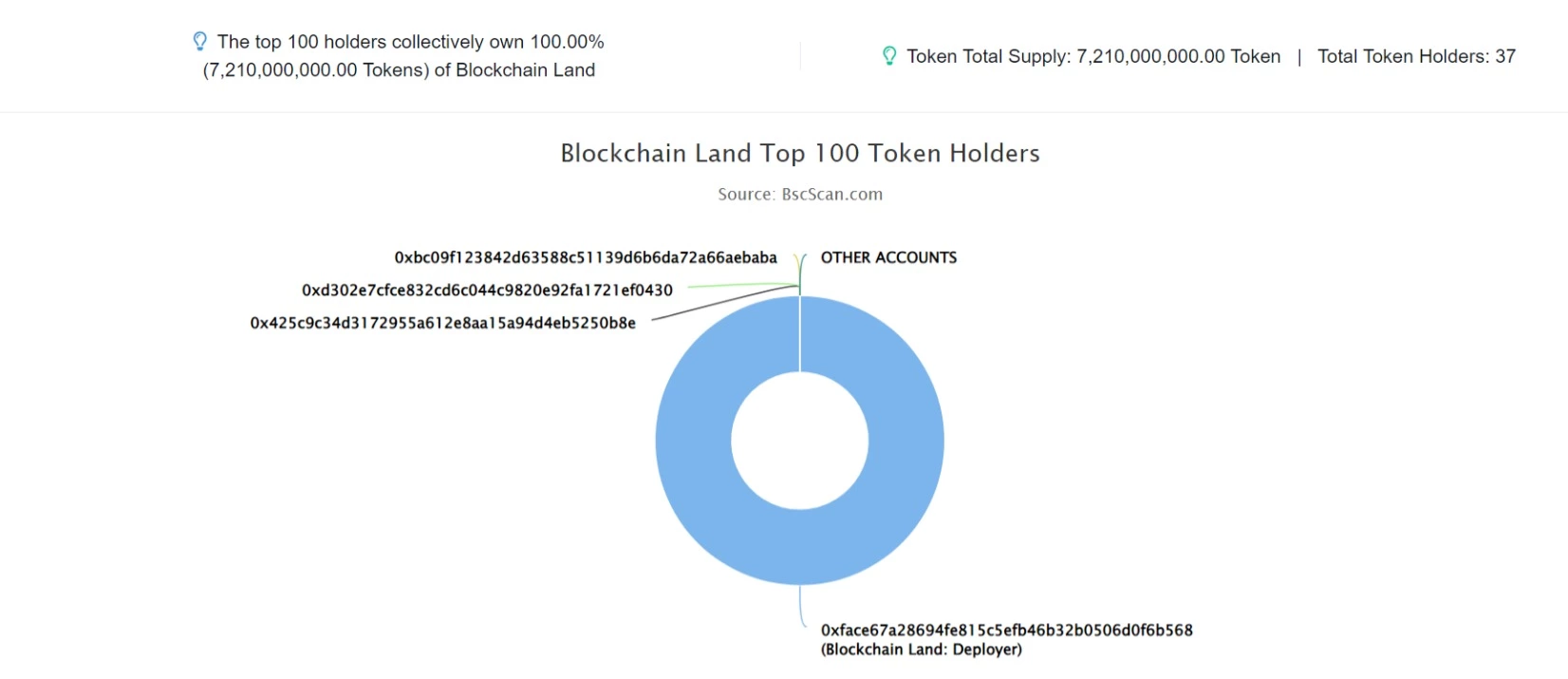Click the "Source: BscScan.com" subtitle
Viewport: 1568px width, 679px height.
800,194
